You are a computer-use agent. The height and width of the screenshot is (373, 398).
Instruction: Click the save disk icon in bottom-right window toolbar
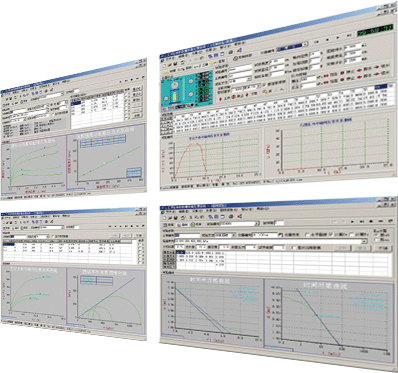pyautogui.click(x=175, y=218)
